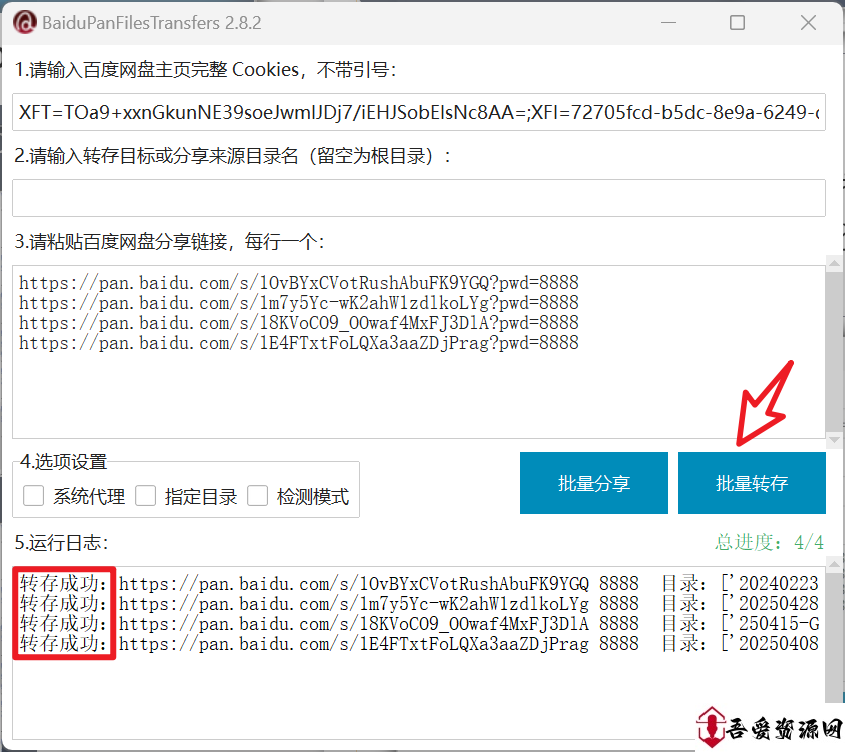Click the Cookies input field
845x752 pixels.
[x=419, y=112]
